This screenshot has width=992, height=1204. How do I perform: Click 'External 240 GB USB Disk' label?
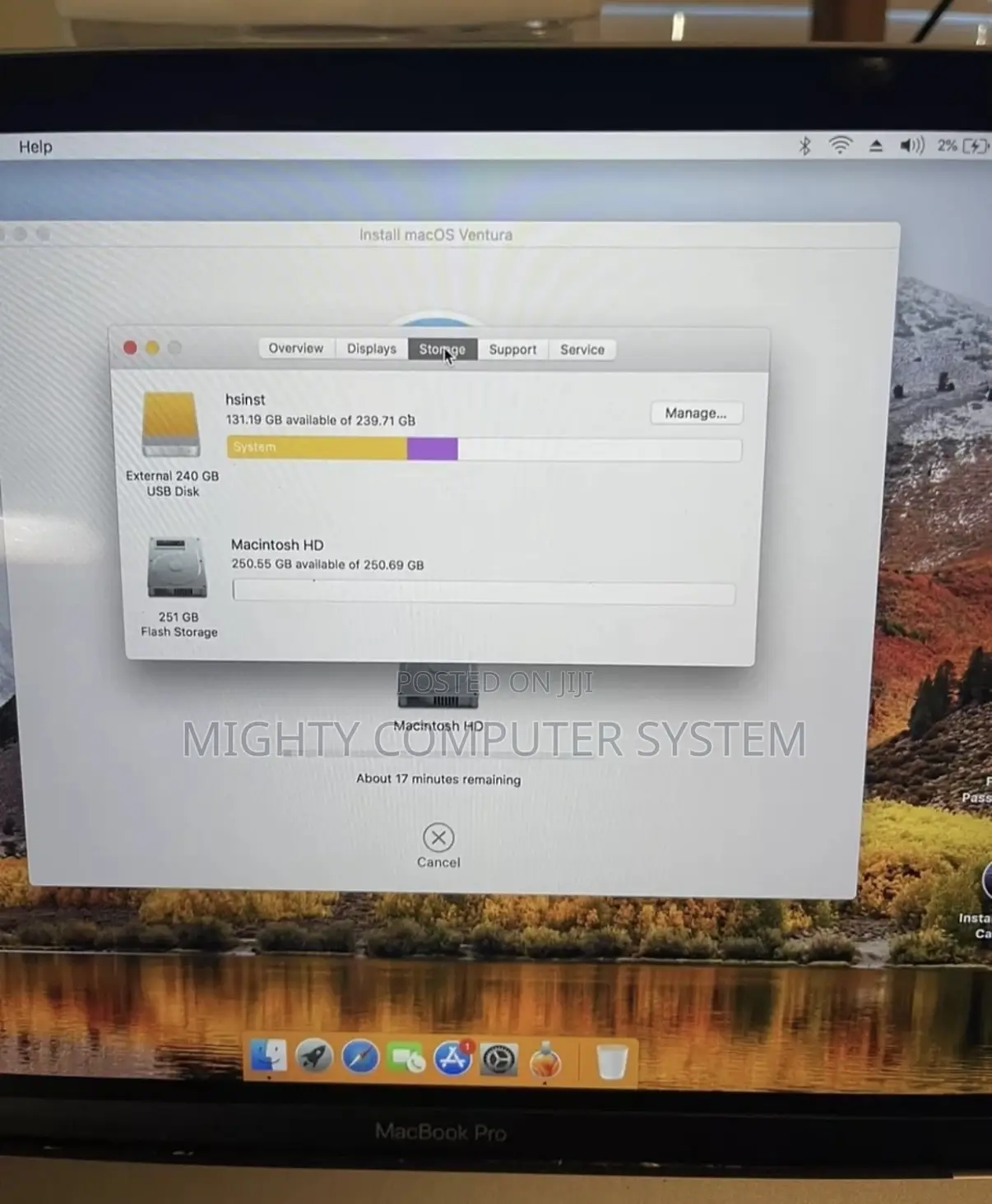172,484
